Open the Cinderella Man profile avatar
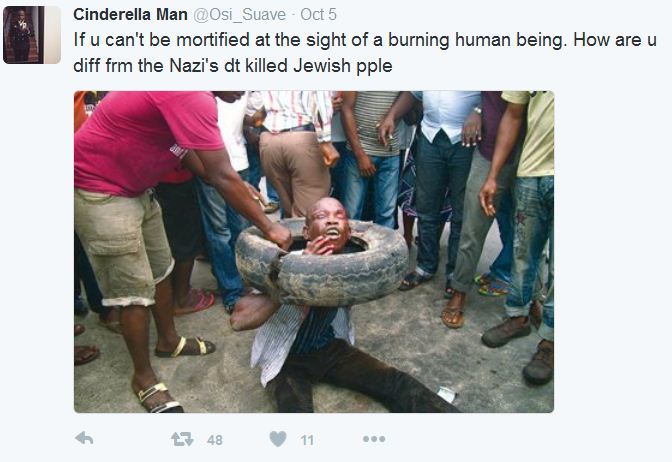The width and height of the screenshot is (672, 462). pos(32,35)
